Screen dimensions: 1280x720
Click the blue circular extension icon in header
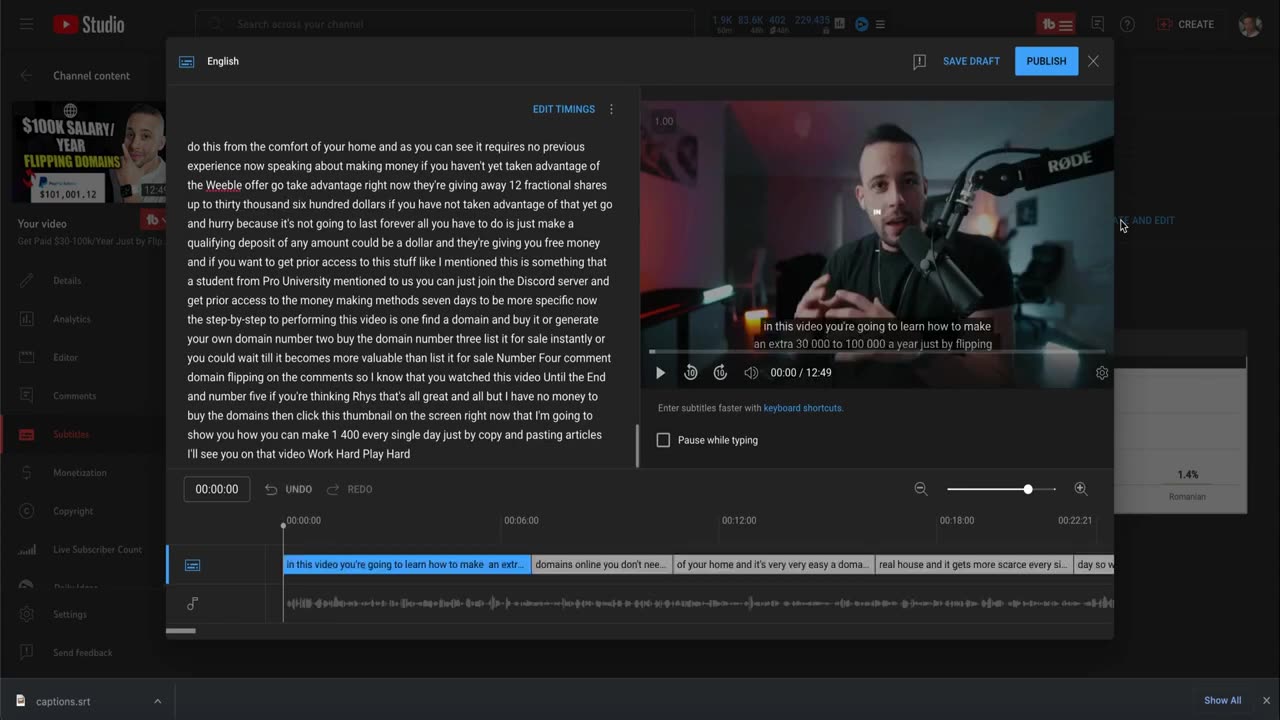click(x=862, y=24)
